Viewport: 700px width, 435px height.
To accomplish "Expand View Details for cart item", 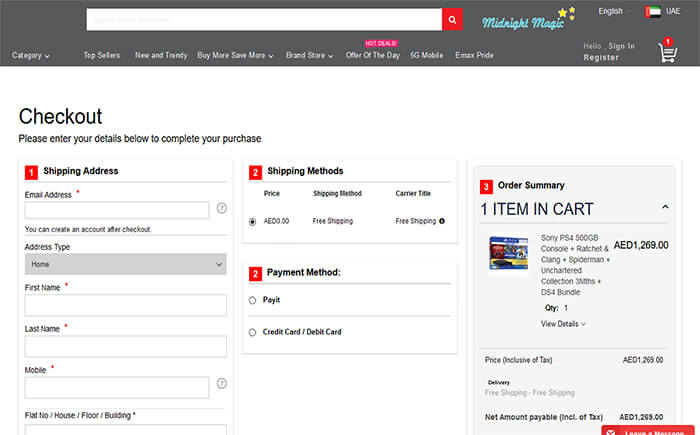I will [x=563, y=324].
